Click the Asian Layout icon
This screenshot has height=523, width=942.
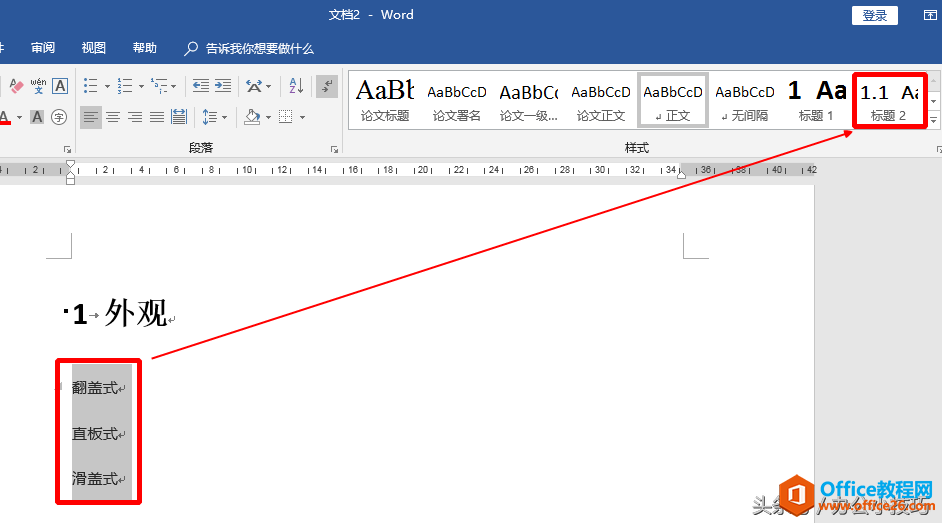(254, 86)
